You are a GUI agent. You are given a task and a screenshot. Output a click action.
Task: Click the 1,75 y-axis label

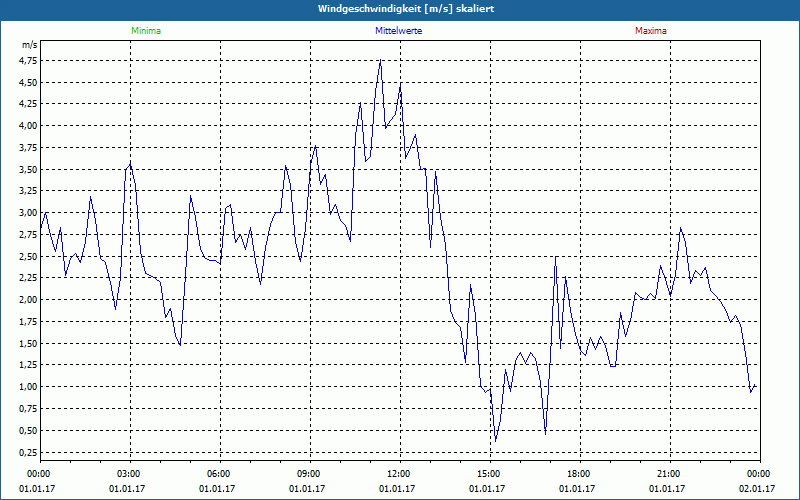(x=30, y=322)
